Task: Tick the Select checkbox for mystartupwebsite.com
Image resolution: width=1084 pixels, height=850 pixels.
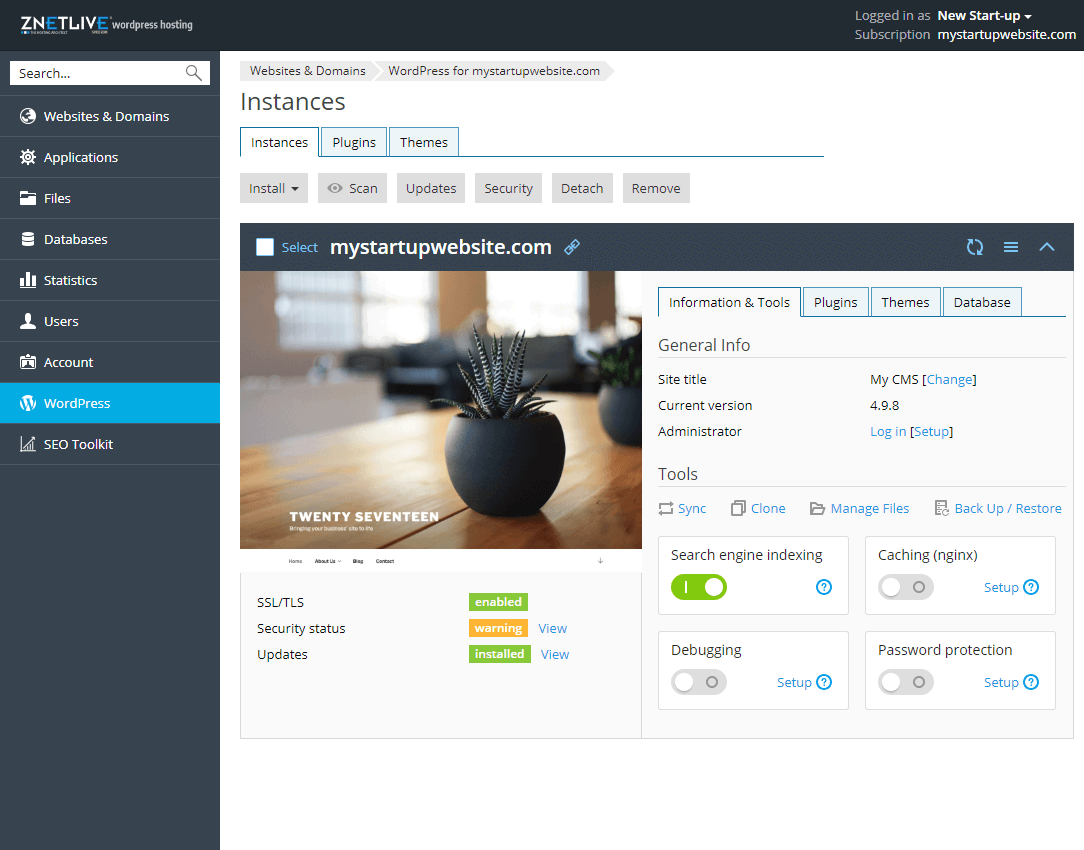Action: click(x=265, y=247)
